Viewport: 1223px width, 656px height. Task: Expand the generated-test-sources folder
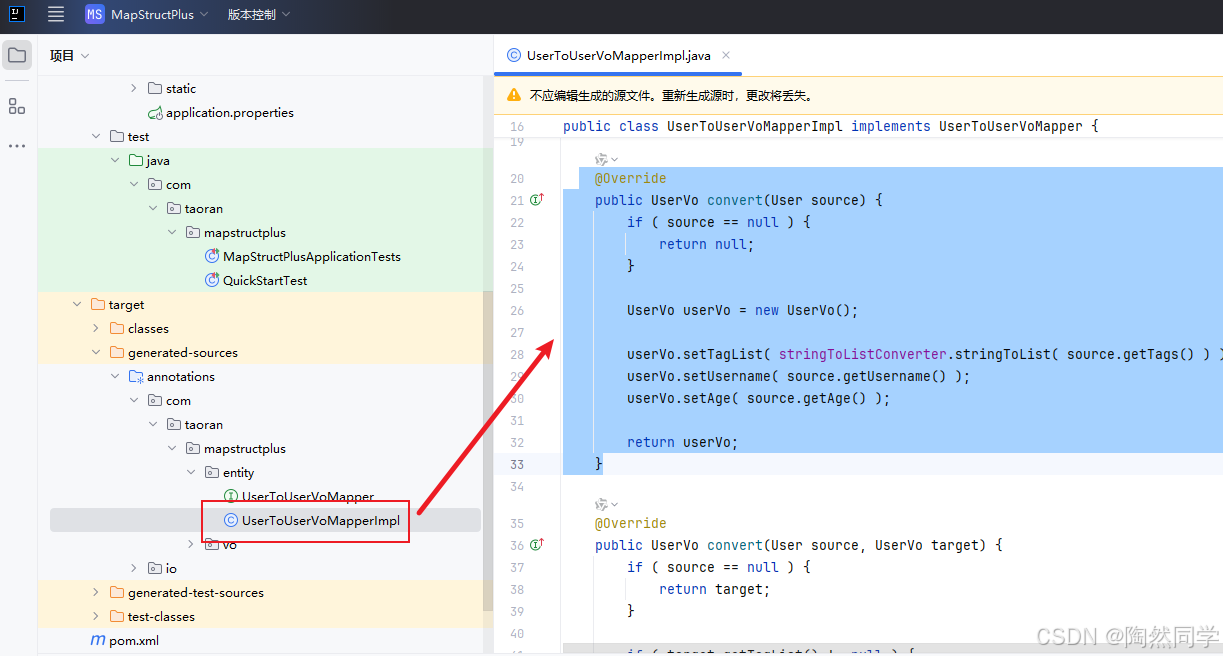pyautogui.click(x=96, y=593)
